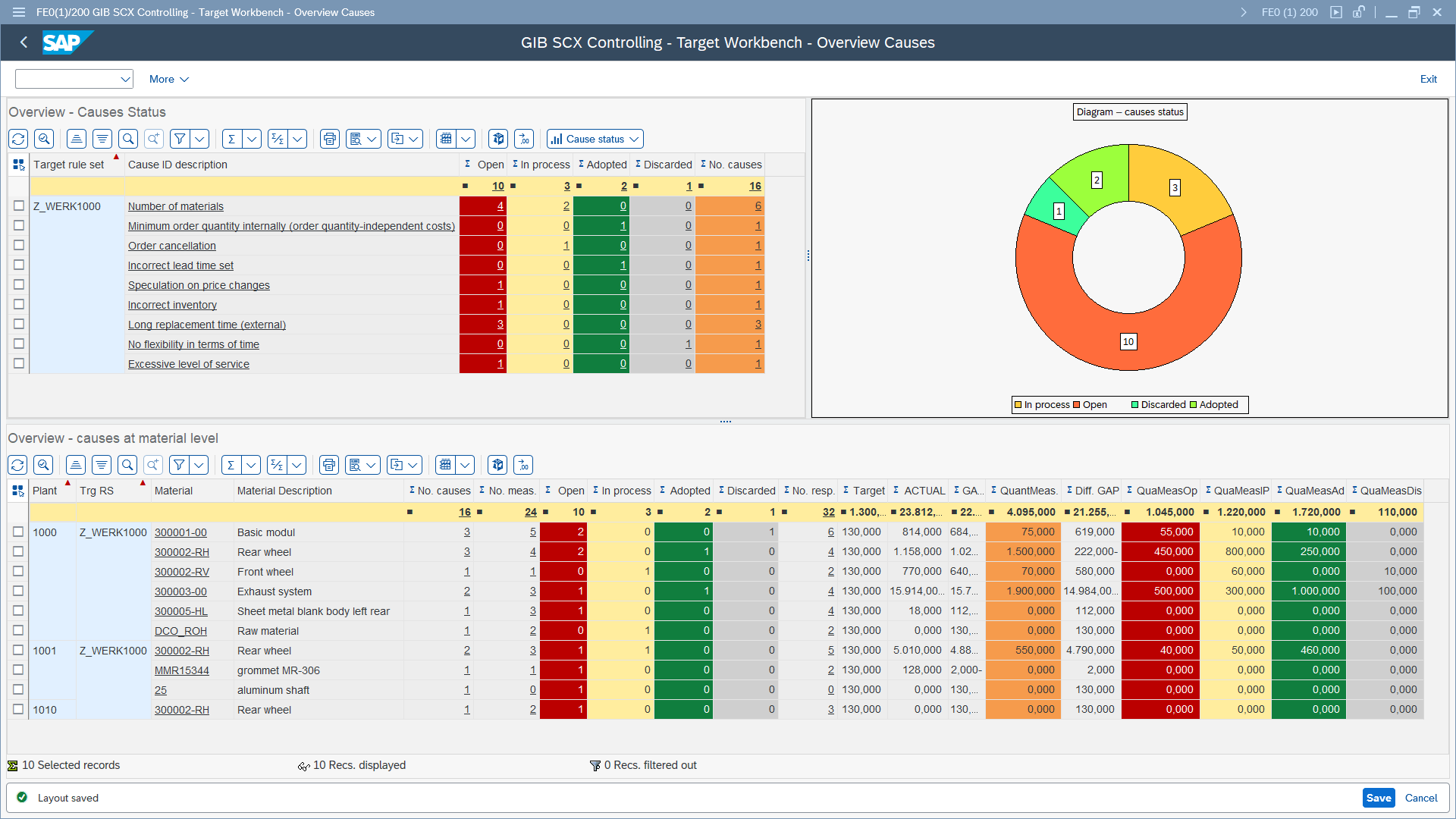The width and height of the screenshot is (1456, 819).
Task: Expand export options in material level toolbar
Action: pos(413,465)
